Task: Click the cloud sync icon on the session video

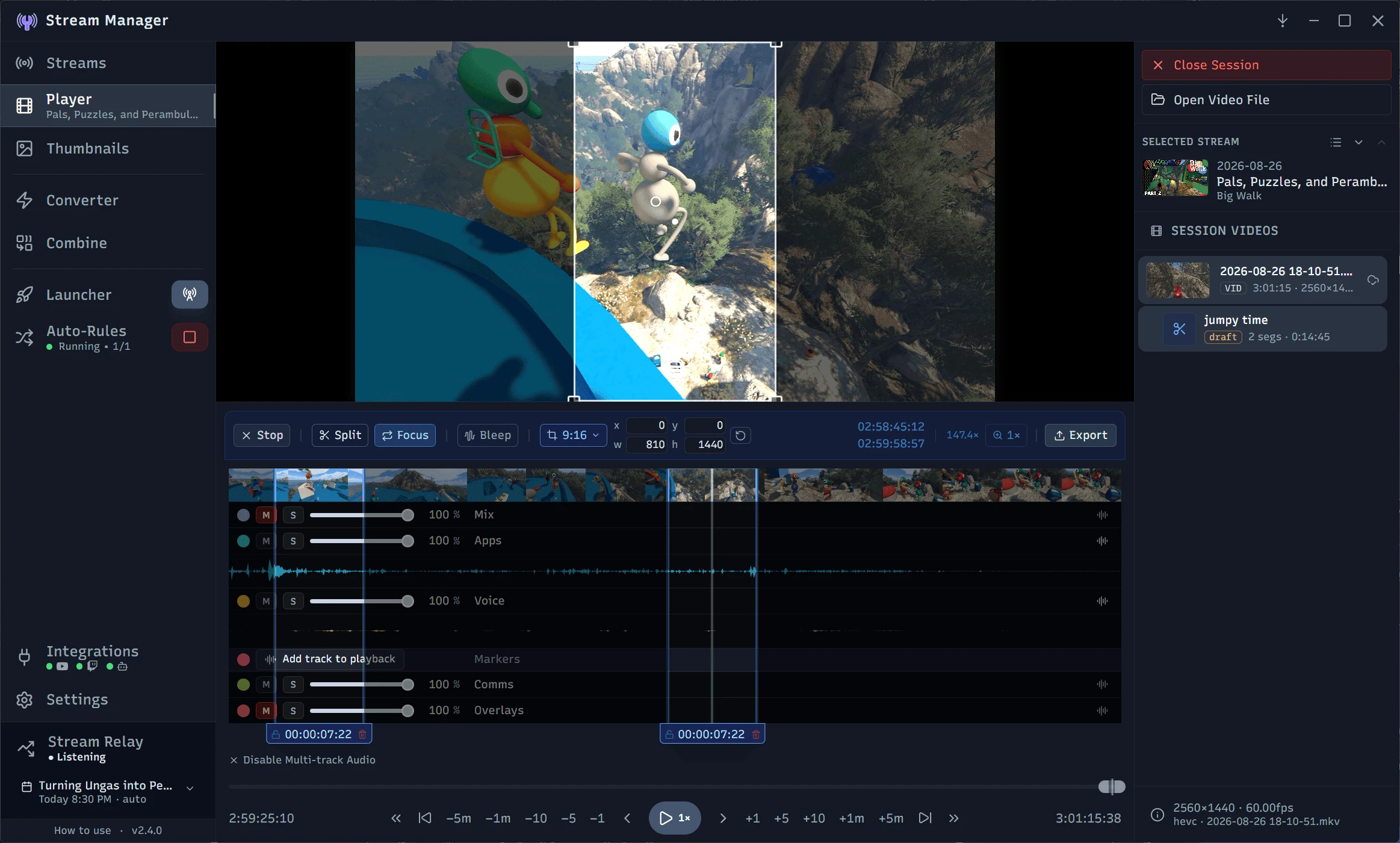Action: 1373,280
